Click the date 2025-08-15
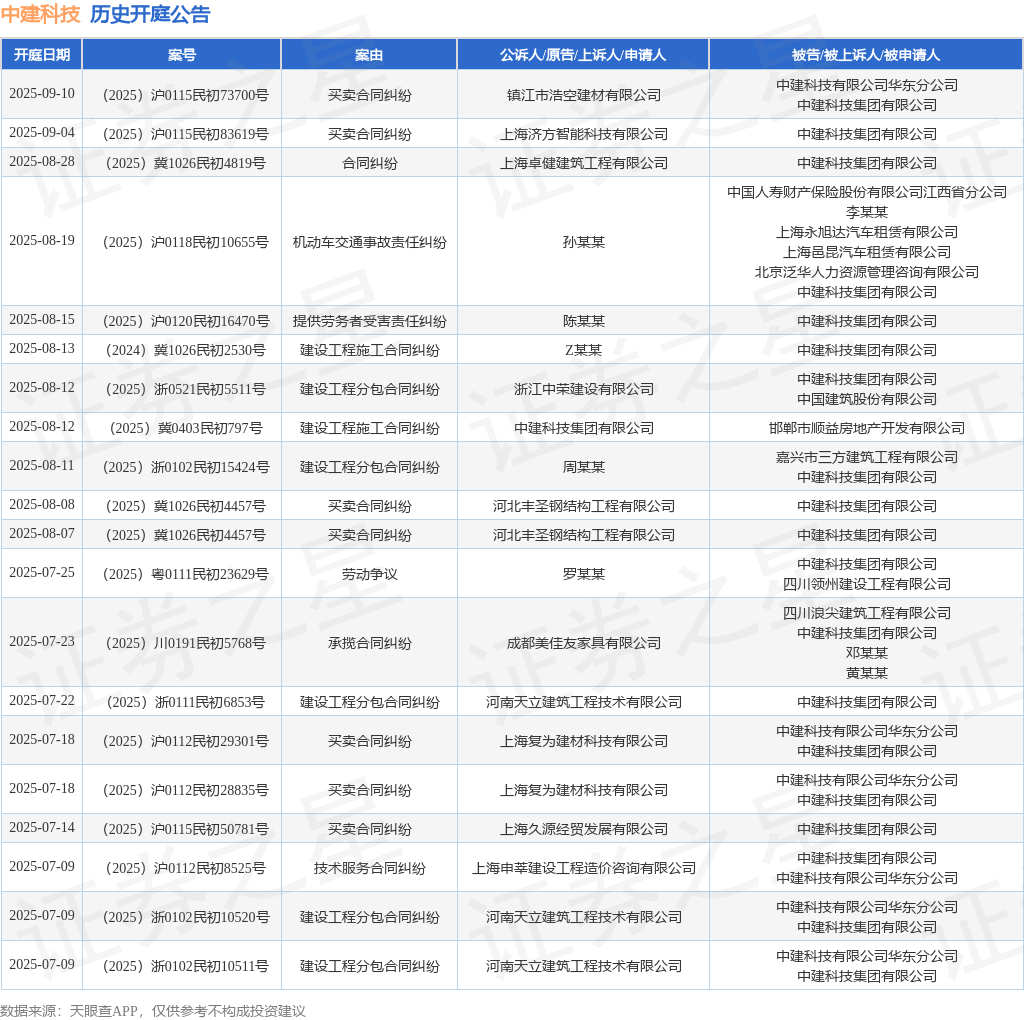This screenshot has width=1024, height=1020. (x=42, y=319)
